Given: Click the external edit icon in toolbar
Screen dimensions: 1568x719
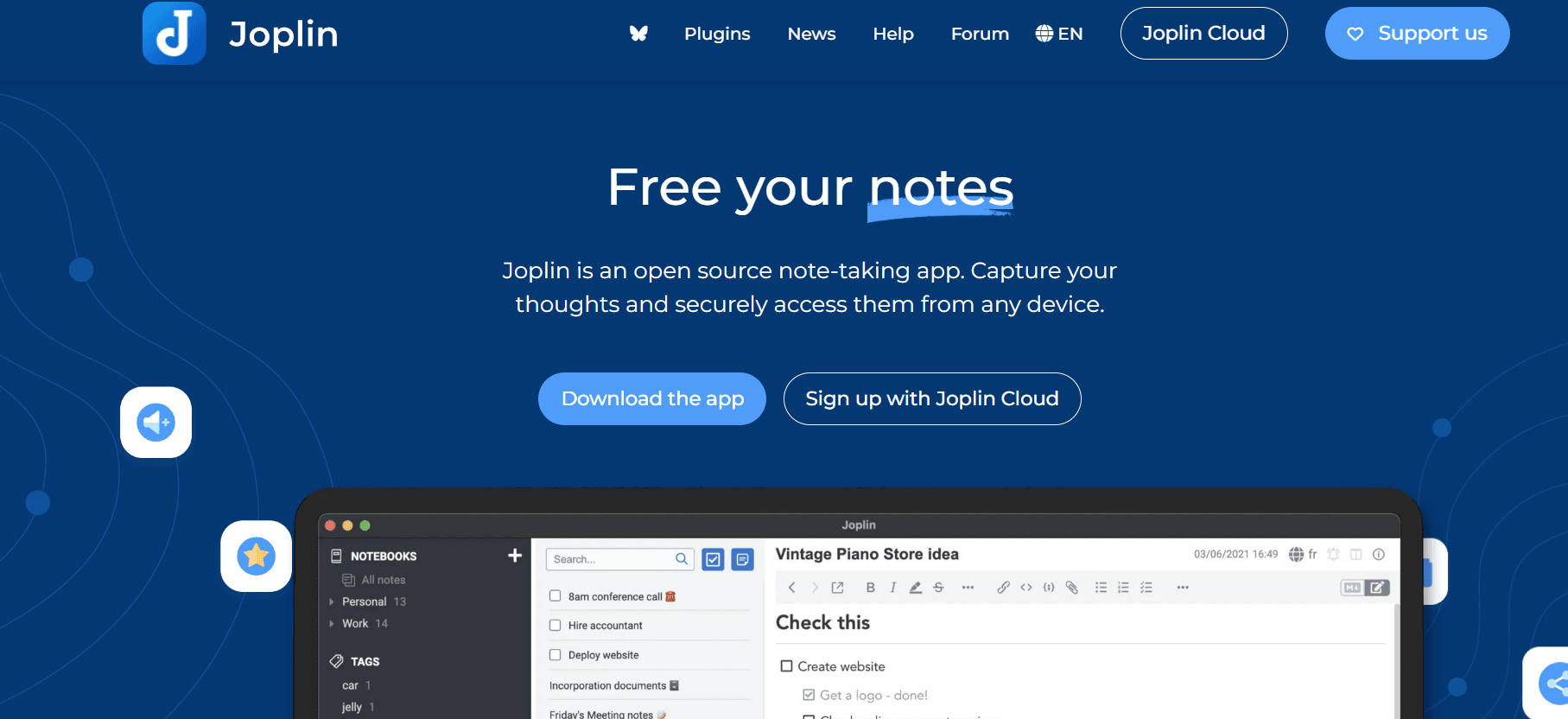Looking at the screenshot, I should point(837,588).
